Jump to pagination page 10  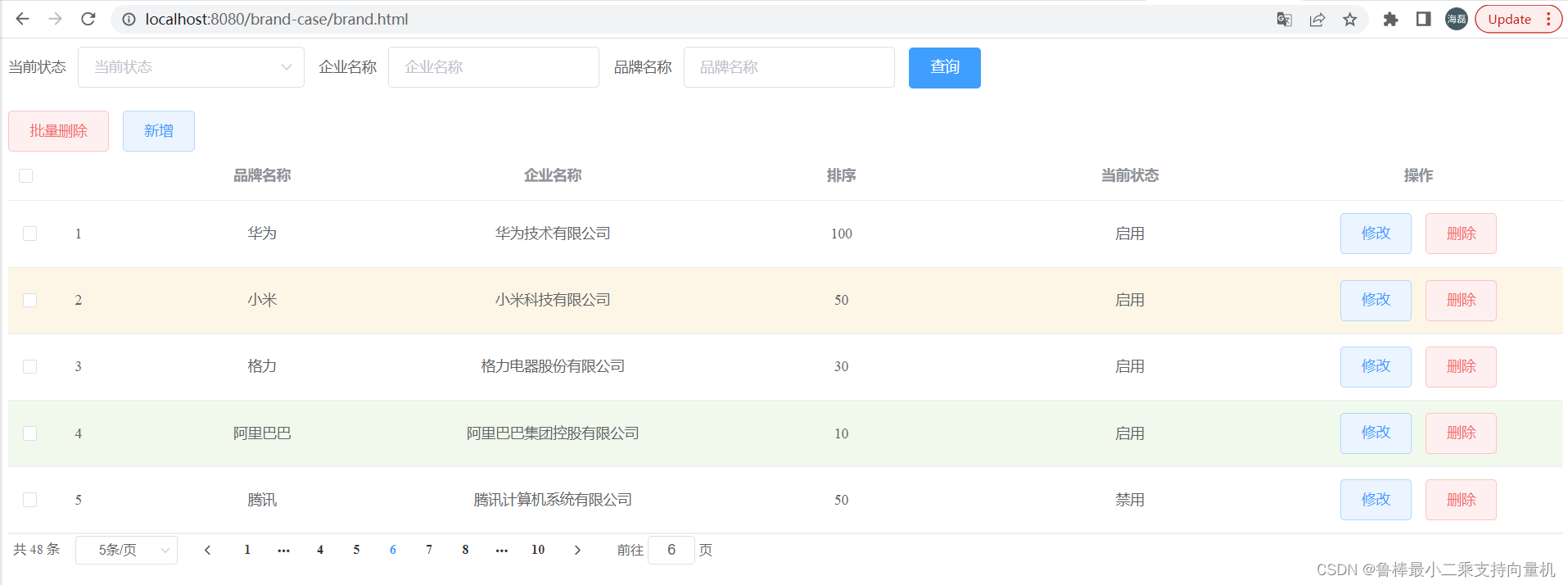(x=538, y=550)
